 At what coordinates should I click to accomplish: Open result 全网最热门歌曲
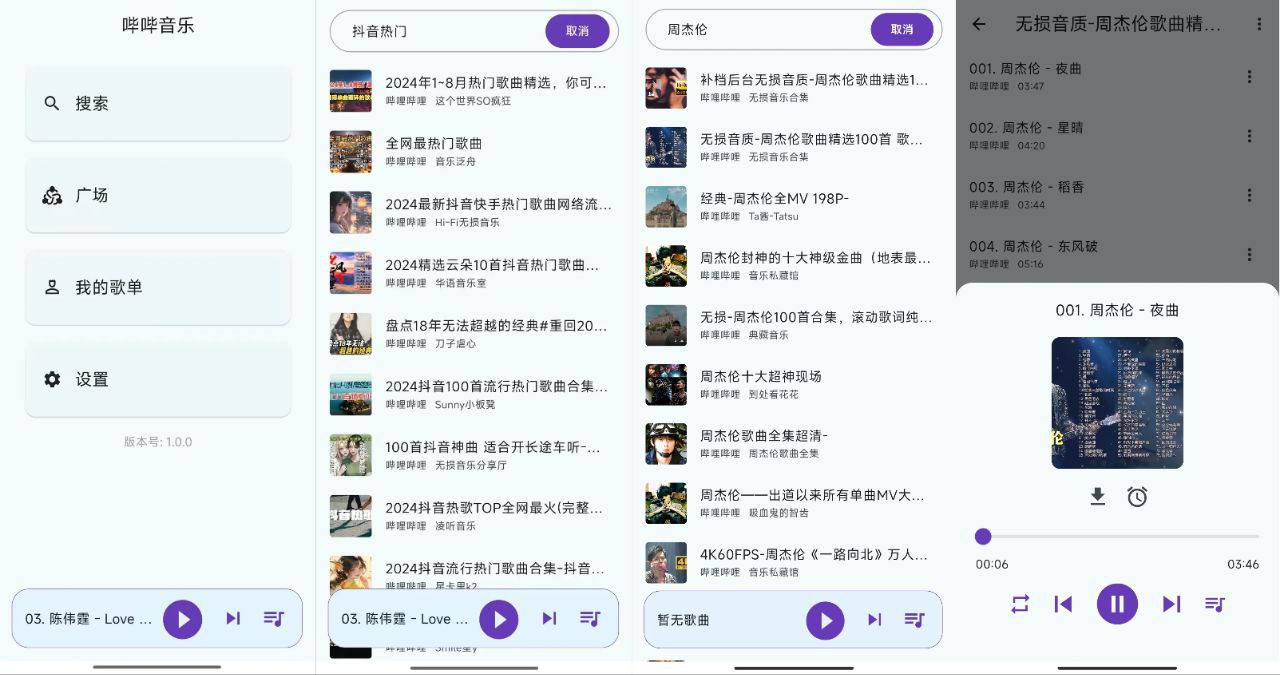tap(474, 151)
